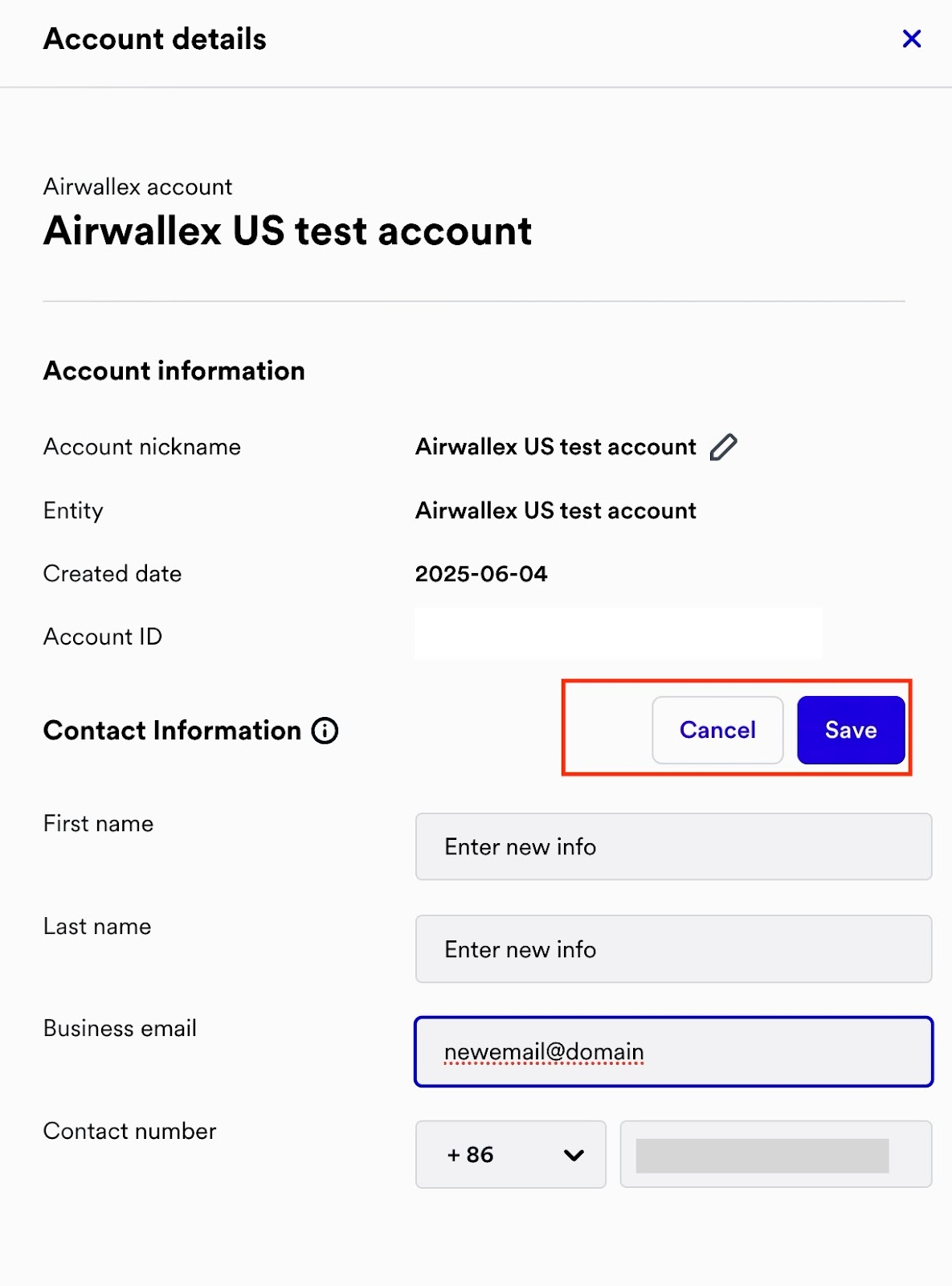Select the Business email input box
952x1286 pixels.
click(673, 1051)
